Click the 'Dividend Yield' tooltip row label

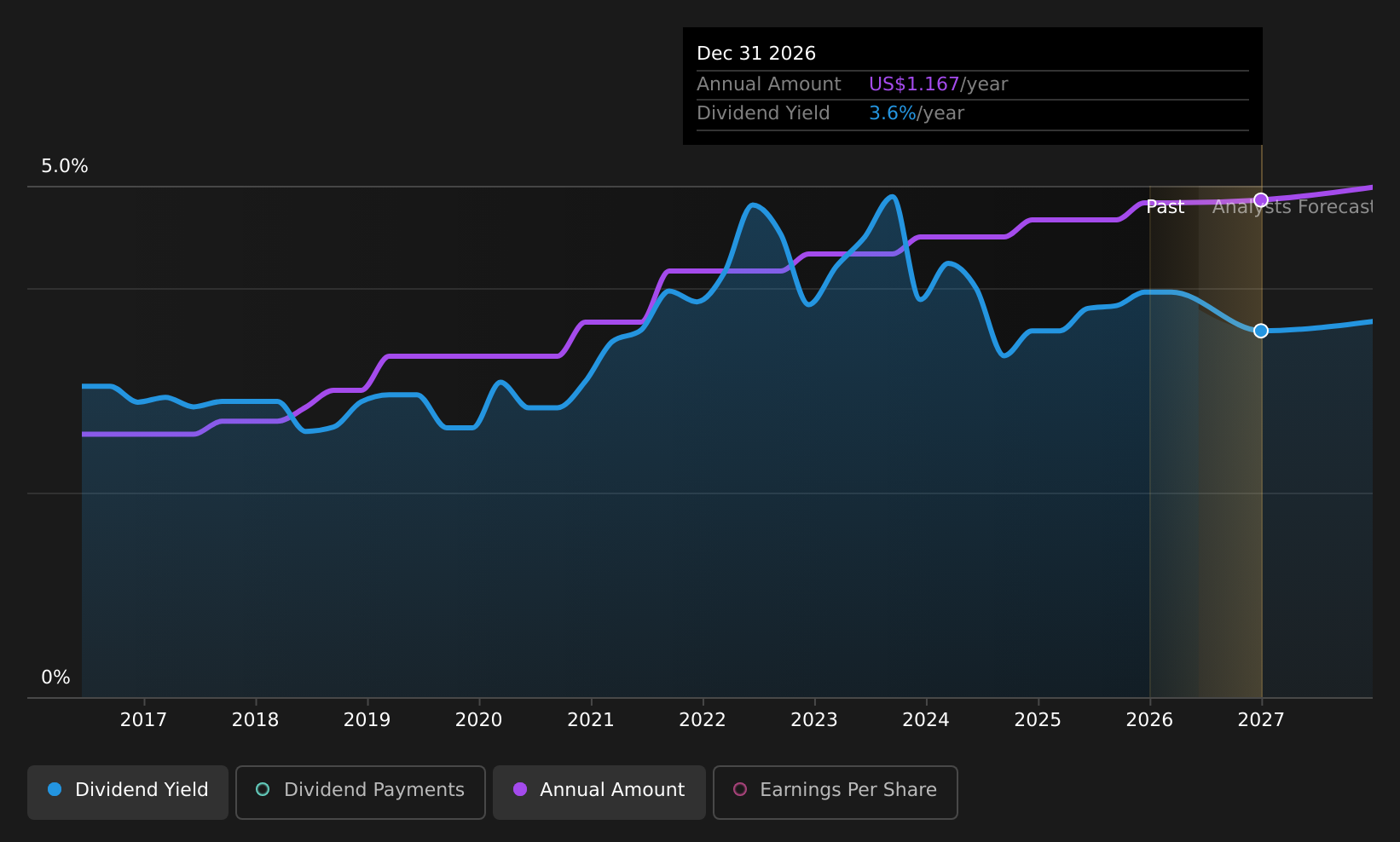coord(763,113)
